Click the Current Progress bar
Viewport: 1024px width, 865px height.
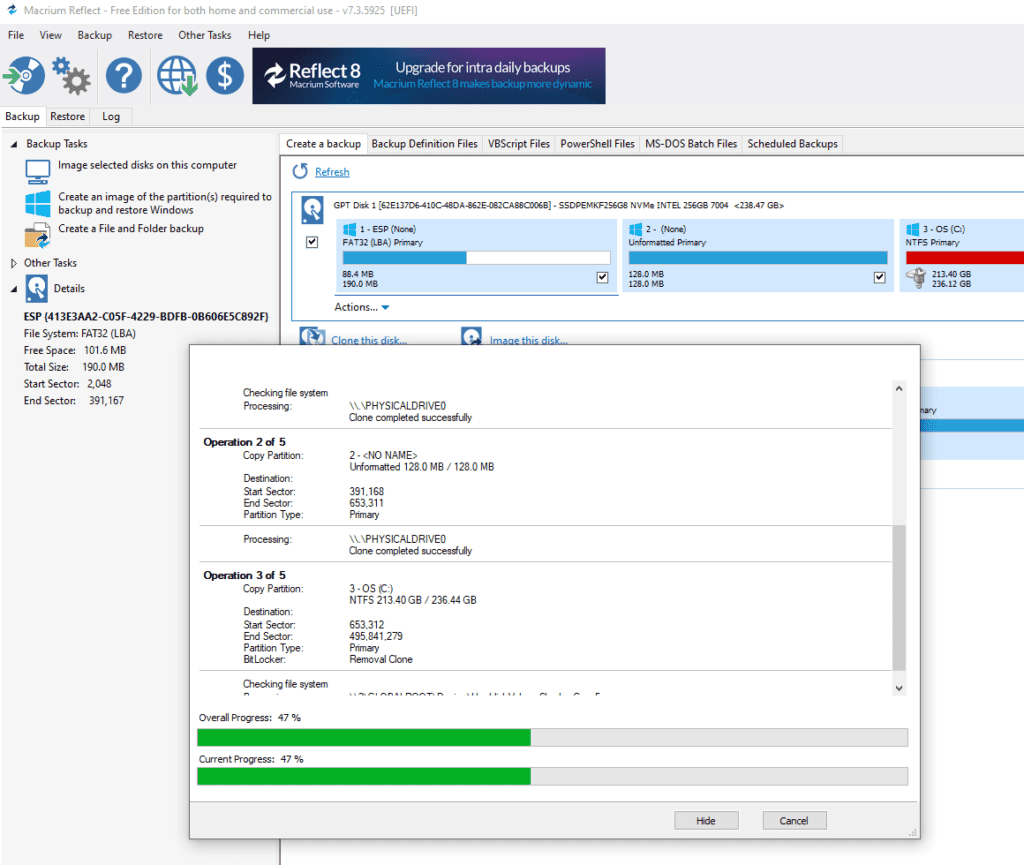552,776
